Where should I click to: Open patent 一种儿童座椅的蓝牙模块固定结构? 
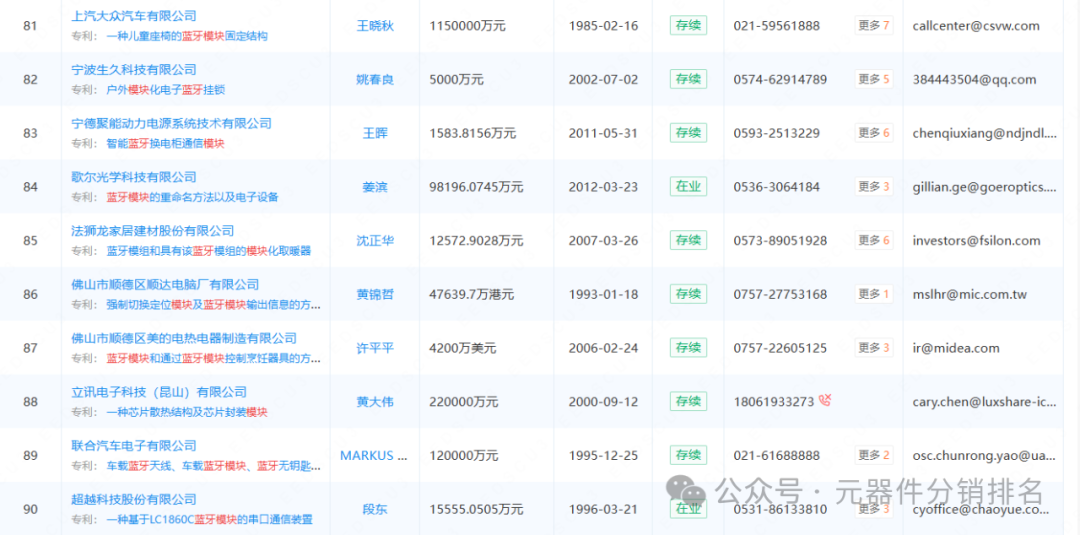click(187, 35)
